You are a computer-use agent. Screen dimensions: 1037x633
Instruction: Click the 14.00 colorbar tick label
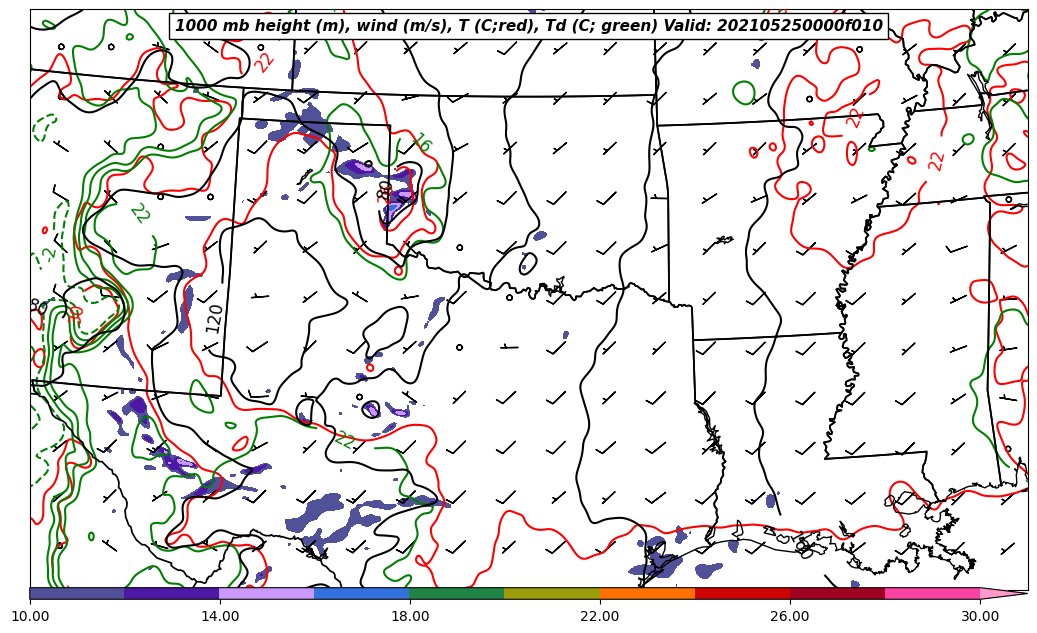220,616
